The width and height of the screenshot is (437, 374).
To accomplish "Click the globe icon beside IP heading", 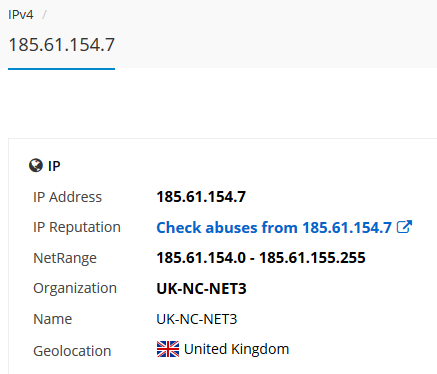I will click(x=36, y=165).
